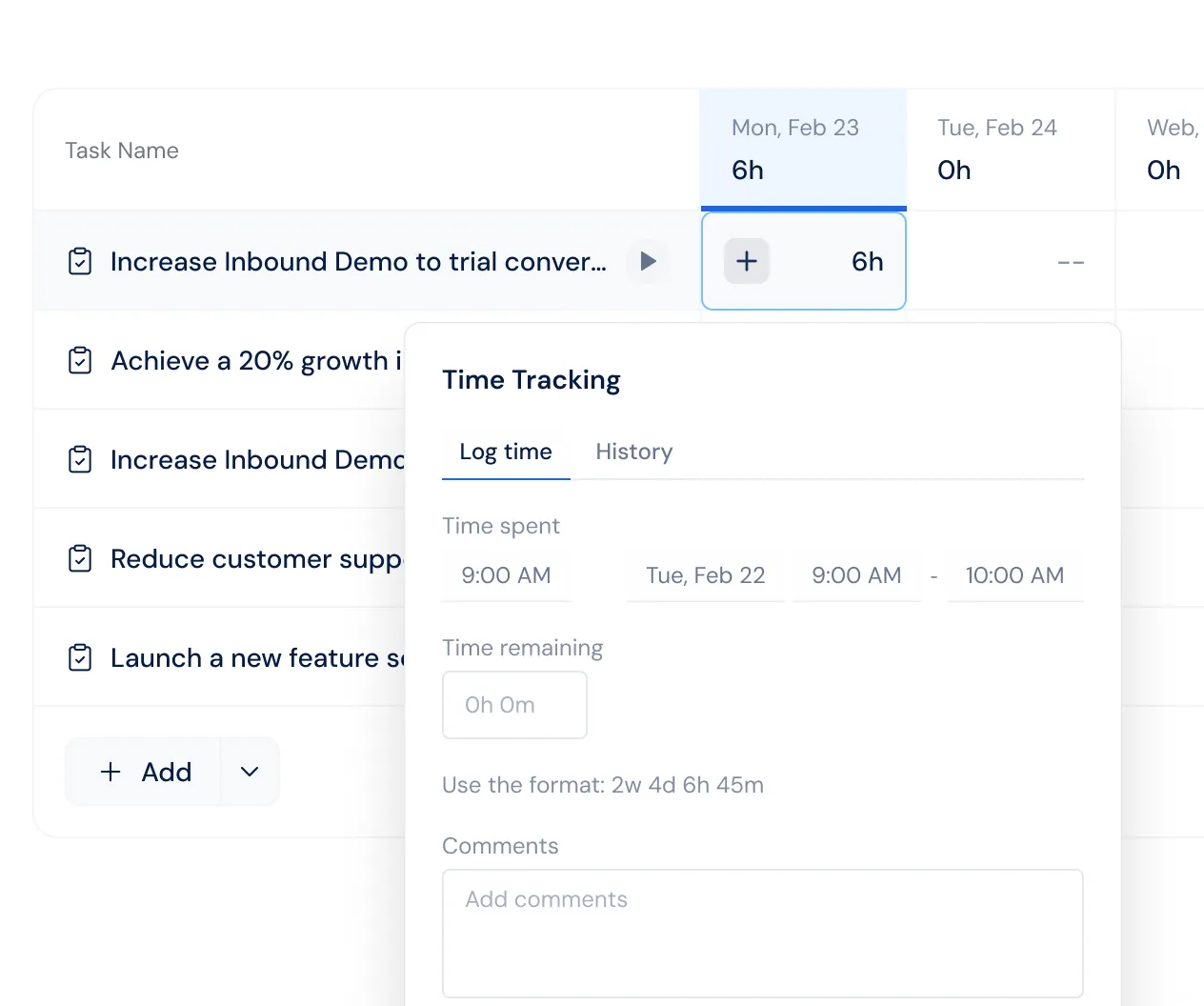Click empty Tuesday cell for first task
Image resolution: width=1204 pixels, height=1006 pixels.
point(1011,261)
